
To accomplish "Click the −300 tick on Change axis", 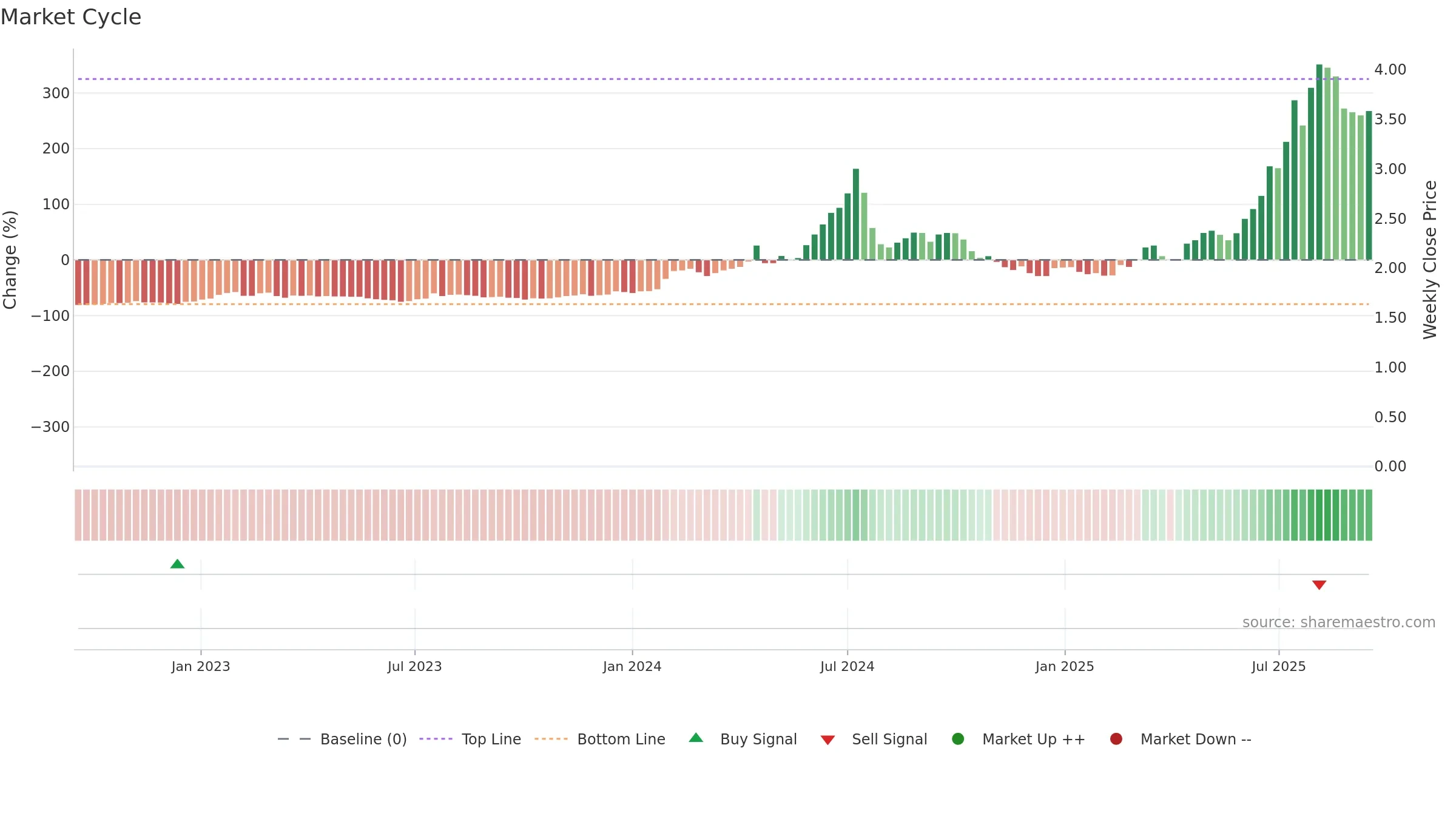I will click(x=50, y=426).
